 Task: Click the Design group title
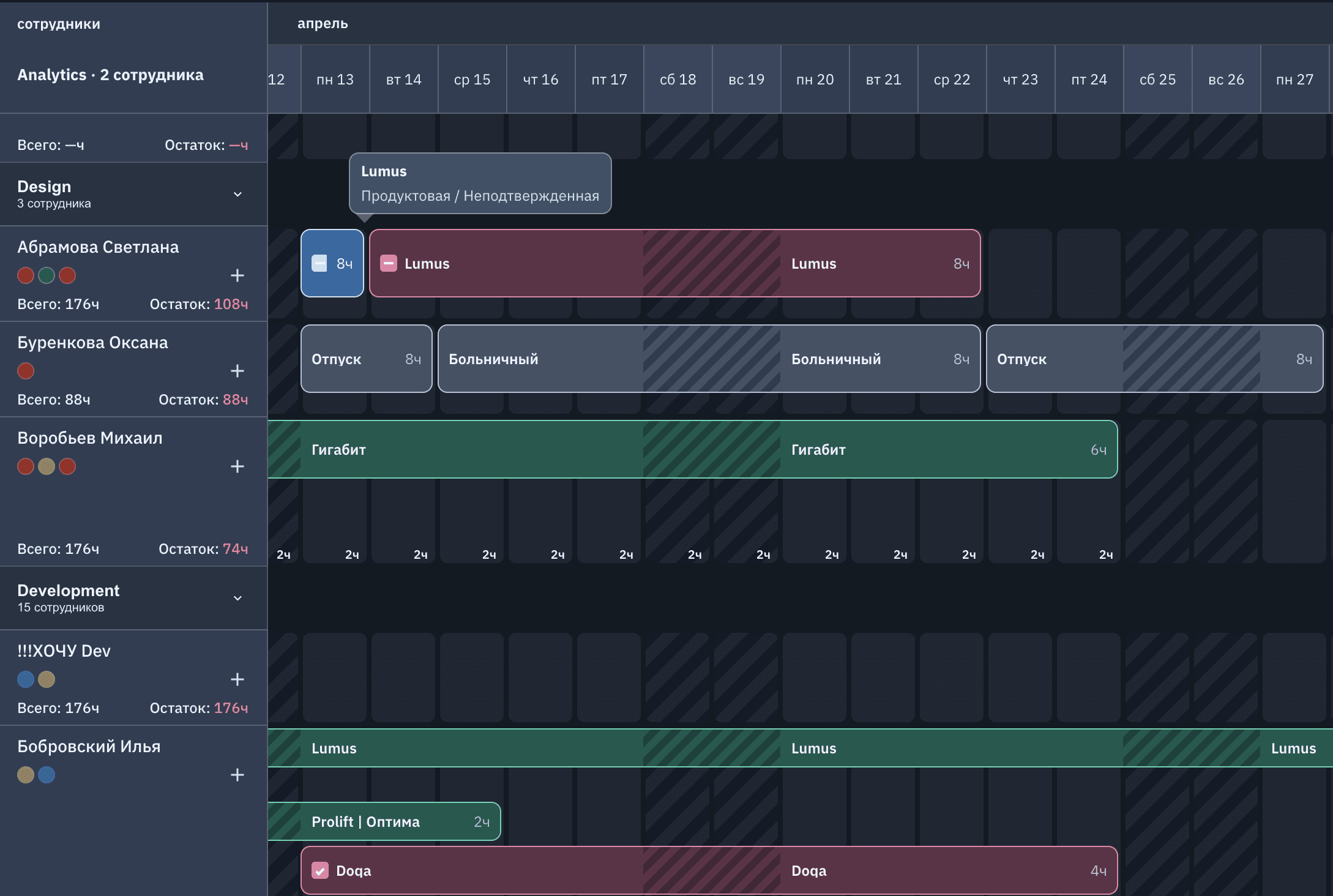pos(44,186)
